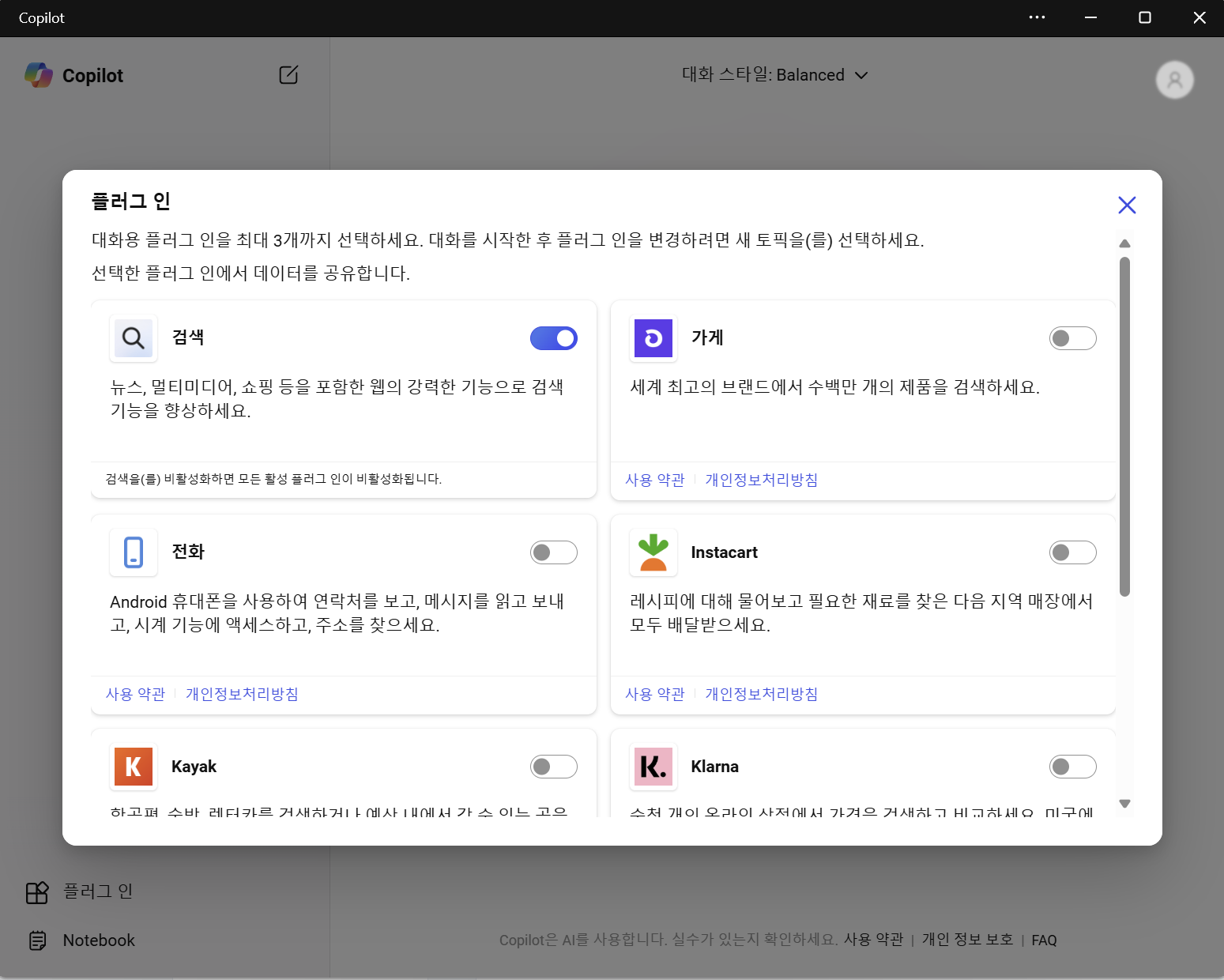Viewport: 1224px width, 980px height.
Task: Open 사용 약관 link for Instacart
Action: (655, 694)
